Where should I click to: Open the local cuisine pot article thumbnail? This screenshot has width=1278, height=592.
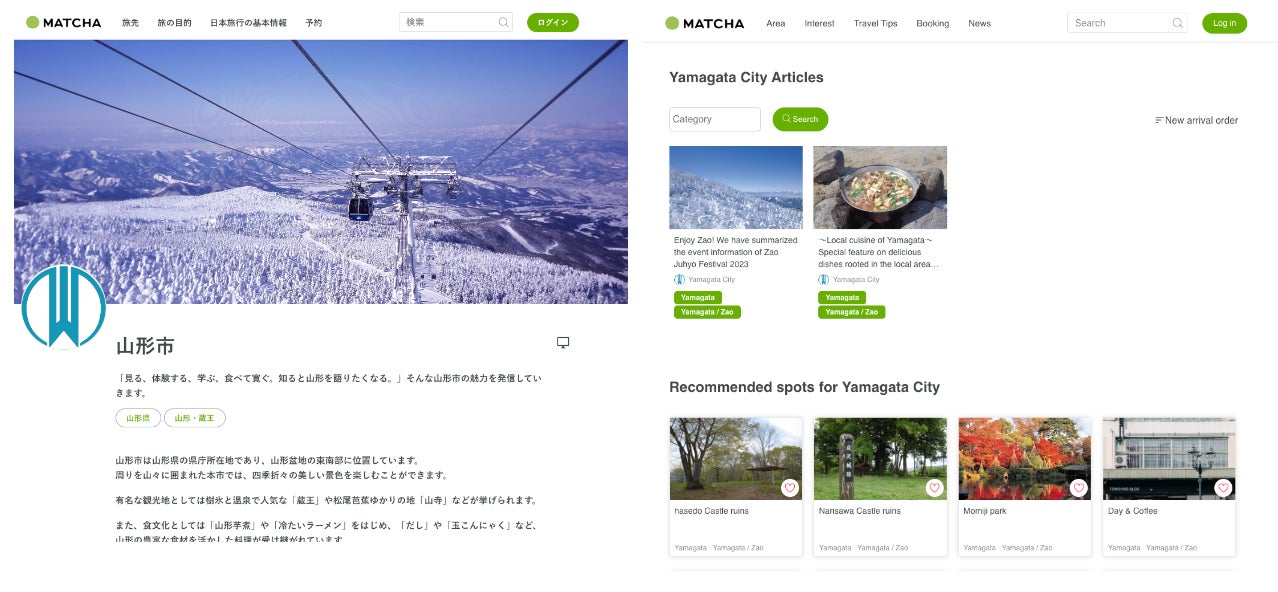(880, 187)
